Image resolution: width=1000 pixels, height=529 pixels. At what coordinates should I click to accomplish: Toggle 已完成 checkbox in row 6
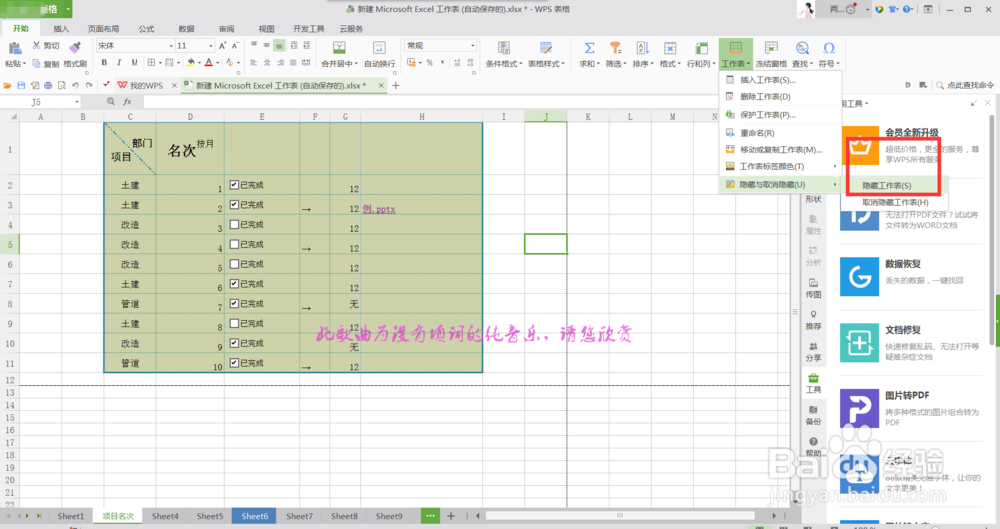(234, 264)
